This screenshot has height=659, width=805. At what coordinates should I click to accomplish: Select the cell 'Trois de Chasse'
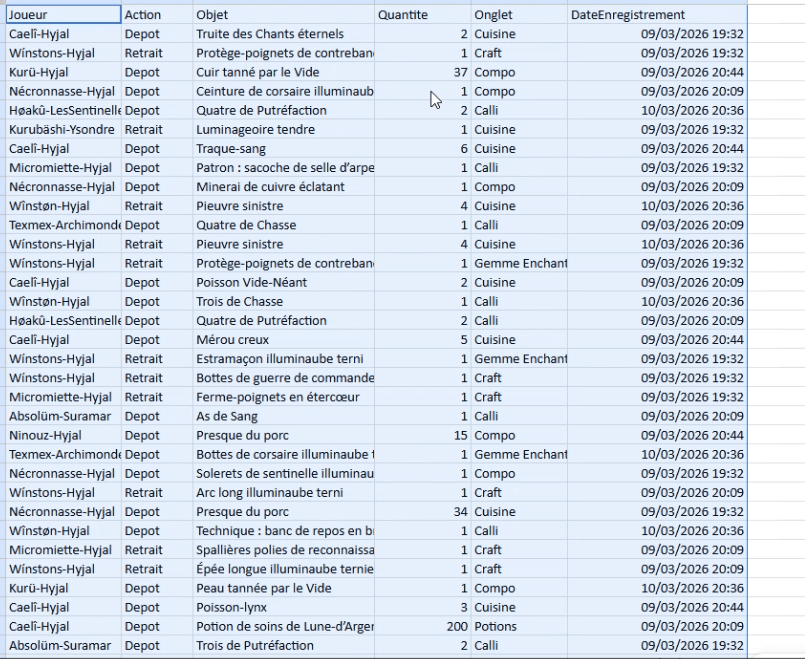284,301
